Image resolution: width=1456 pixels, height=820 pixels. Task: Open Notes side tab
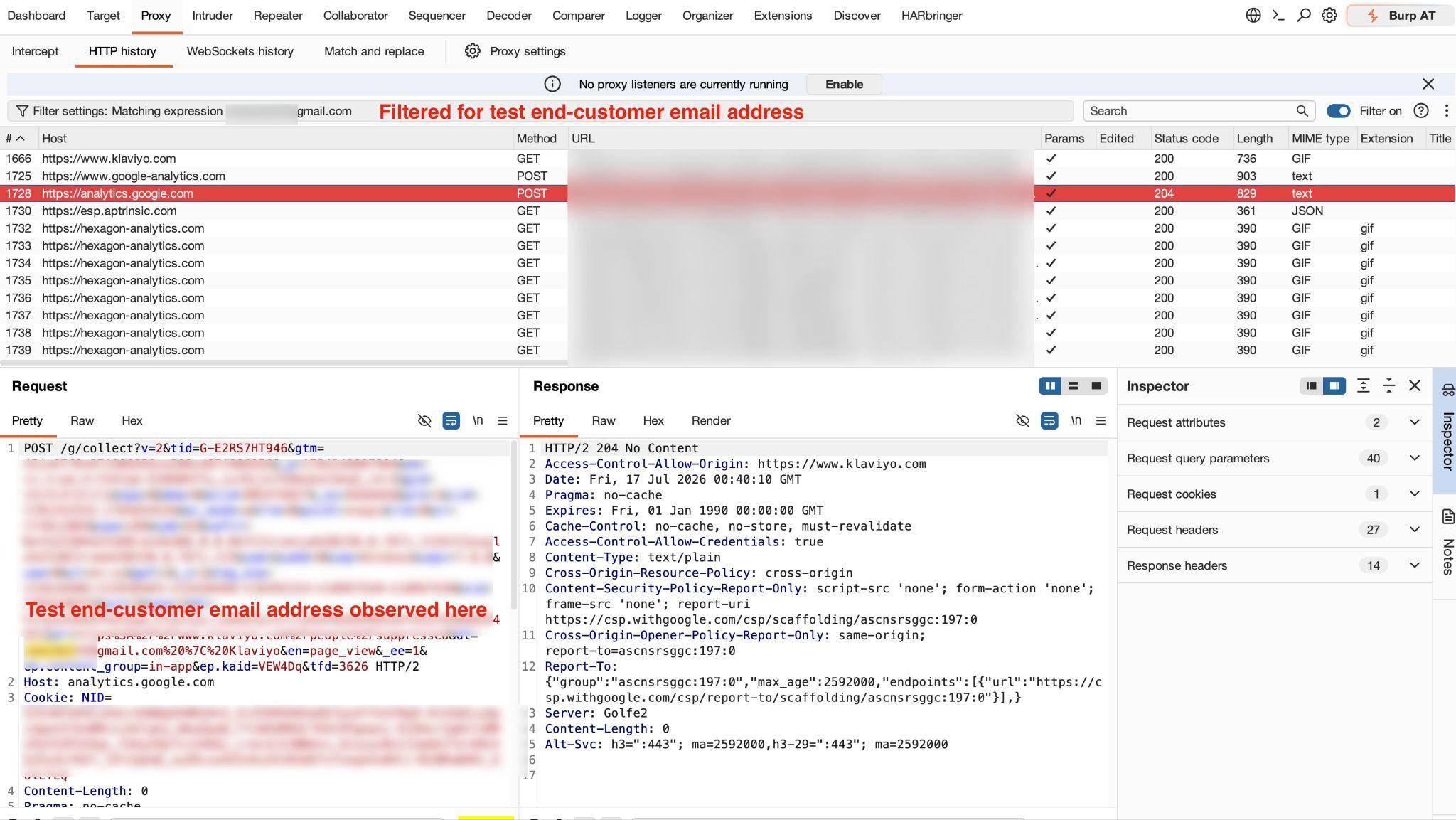point(1448,543)
